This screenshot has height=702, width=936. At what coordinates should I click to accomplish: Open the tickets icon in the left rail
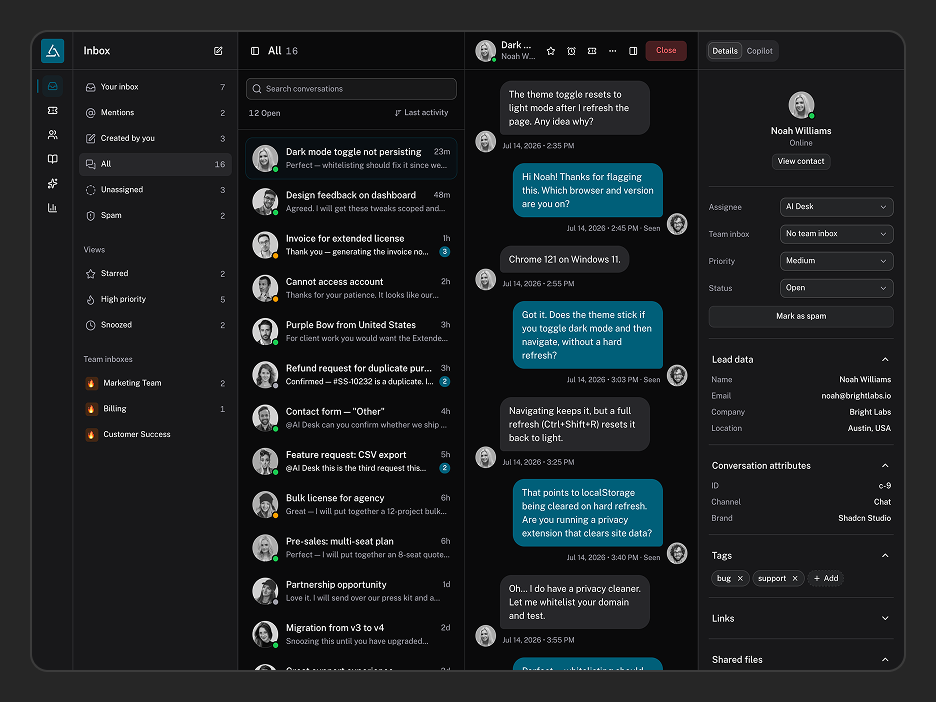tap(53, 110)
